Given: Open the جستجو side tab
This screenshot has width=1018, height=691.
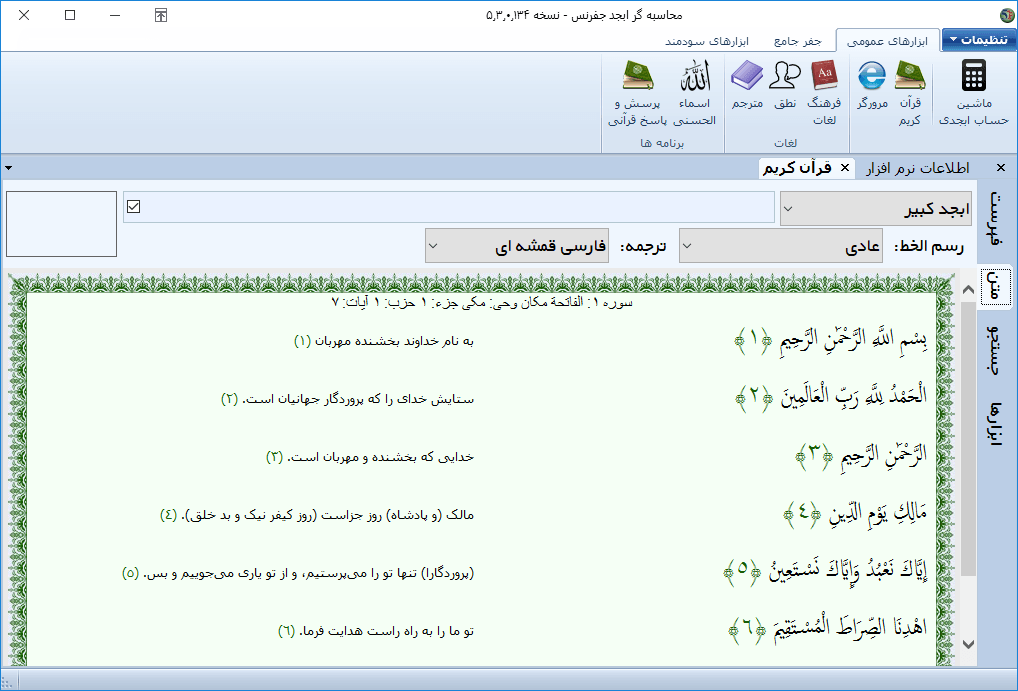Looking at the screenshot, I should pos(995,349).
